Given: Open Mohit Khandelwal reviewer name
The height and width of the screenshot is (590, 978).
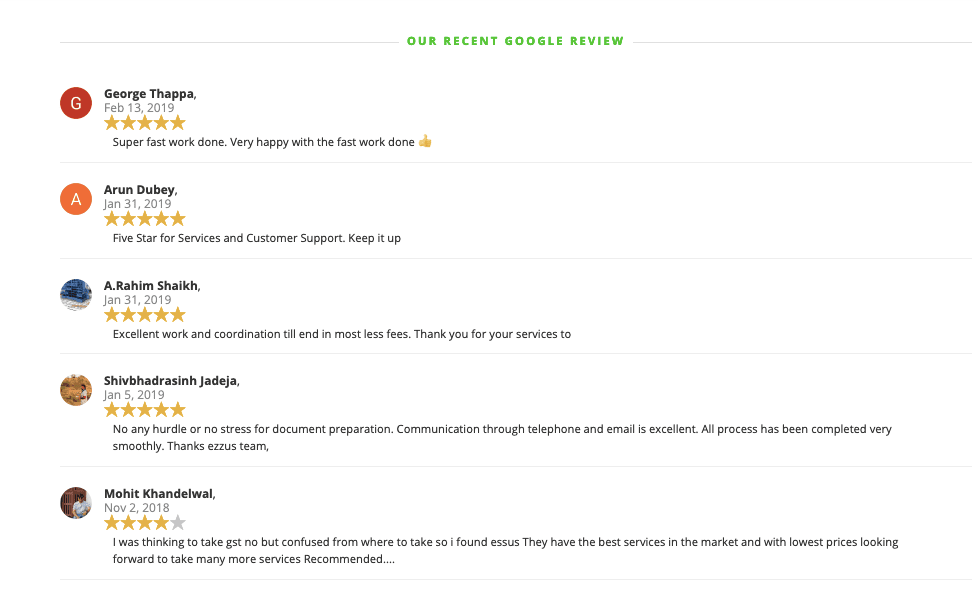Looking at the screenshot, I should point(158,494).
